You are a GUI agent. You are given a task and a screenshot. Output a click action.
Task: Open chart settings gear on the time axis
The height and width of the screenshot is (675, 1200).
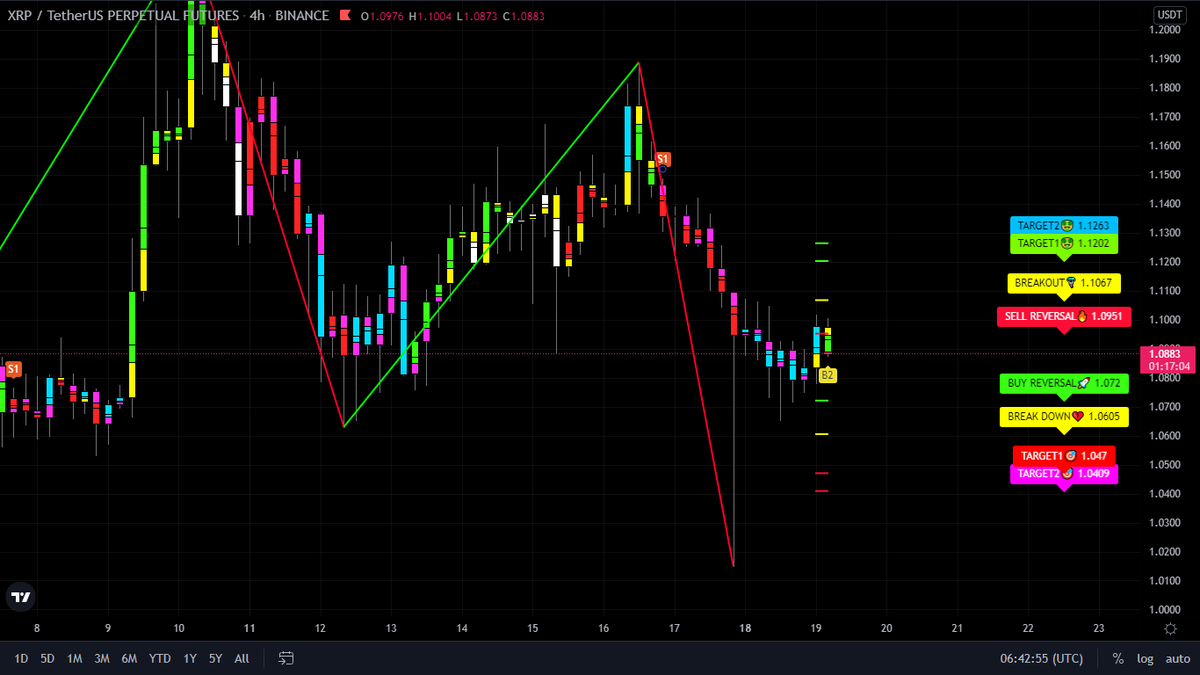pos(1170,628)
